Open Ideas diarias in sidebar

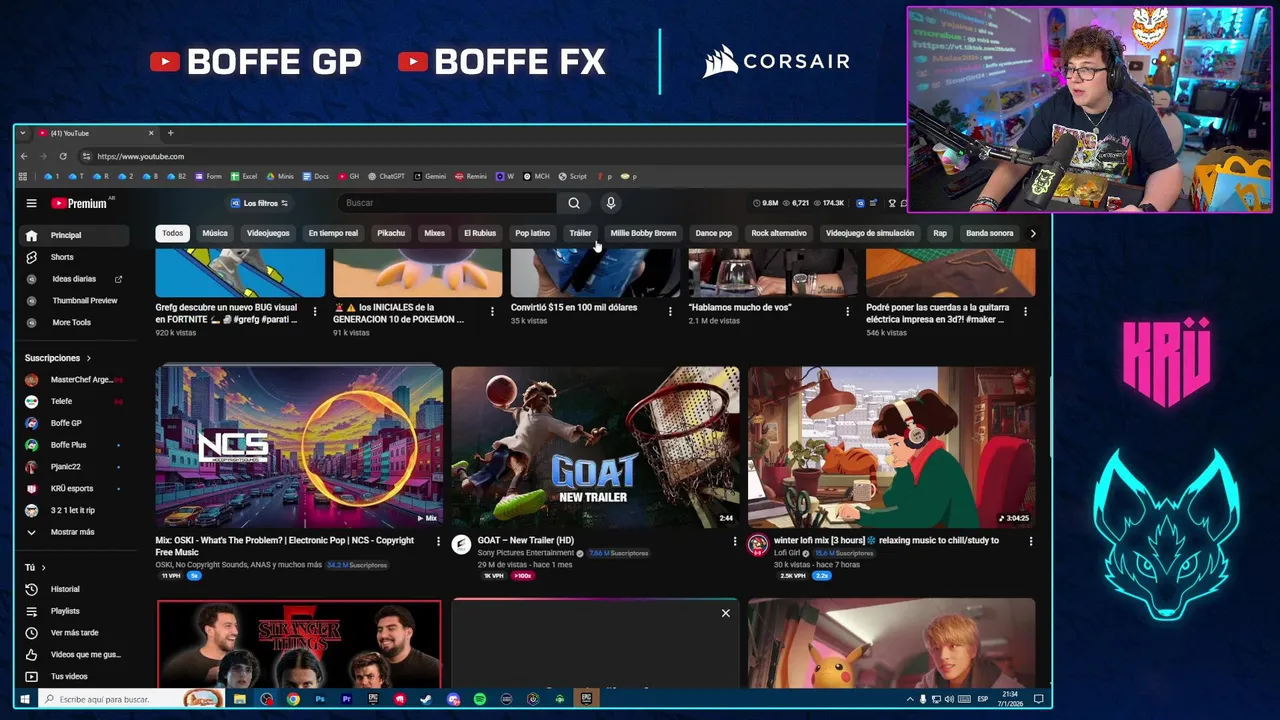[x=75, y=279]
